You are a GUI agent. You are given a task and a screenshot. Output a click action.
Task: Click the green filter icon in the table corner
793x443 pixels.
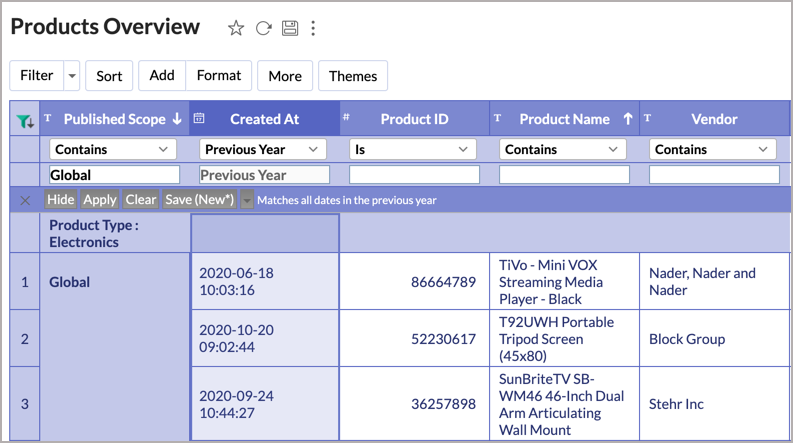[25, 121]
